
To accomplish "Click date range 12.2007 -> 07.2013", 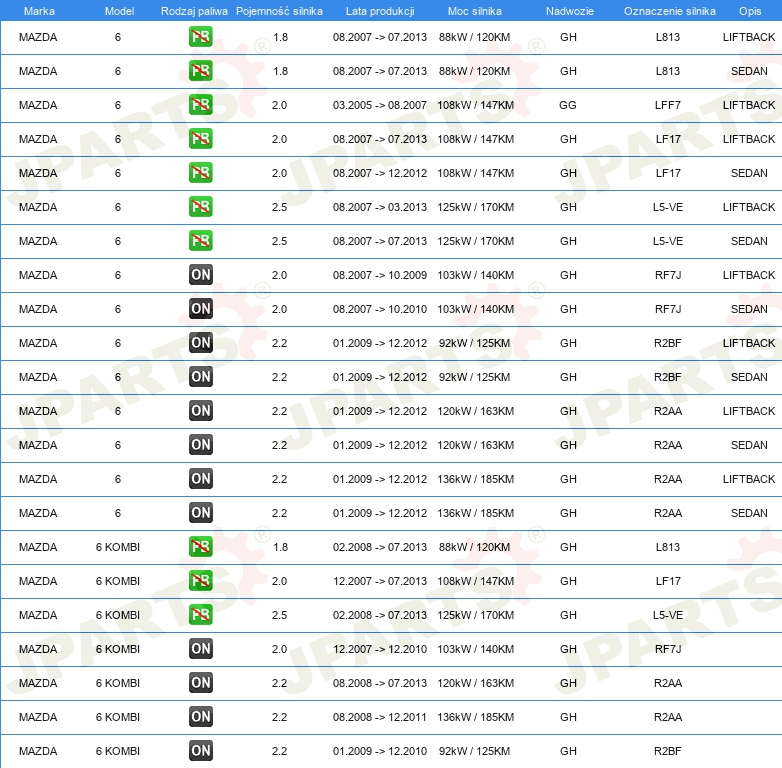I will [x=380, y=581].
